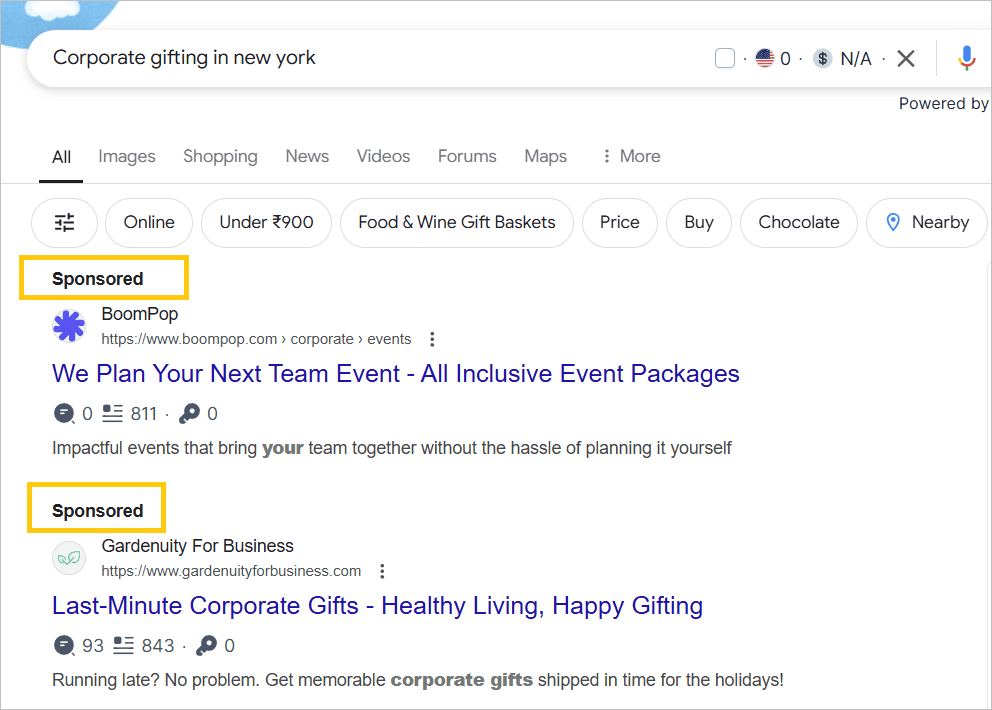Viewport: 992px width, 710px height.
Task: Enable the checkbox next to the flag metrics
Action: coord(724,58)
